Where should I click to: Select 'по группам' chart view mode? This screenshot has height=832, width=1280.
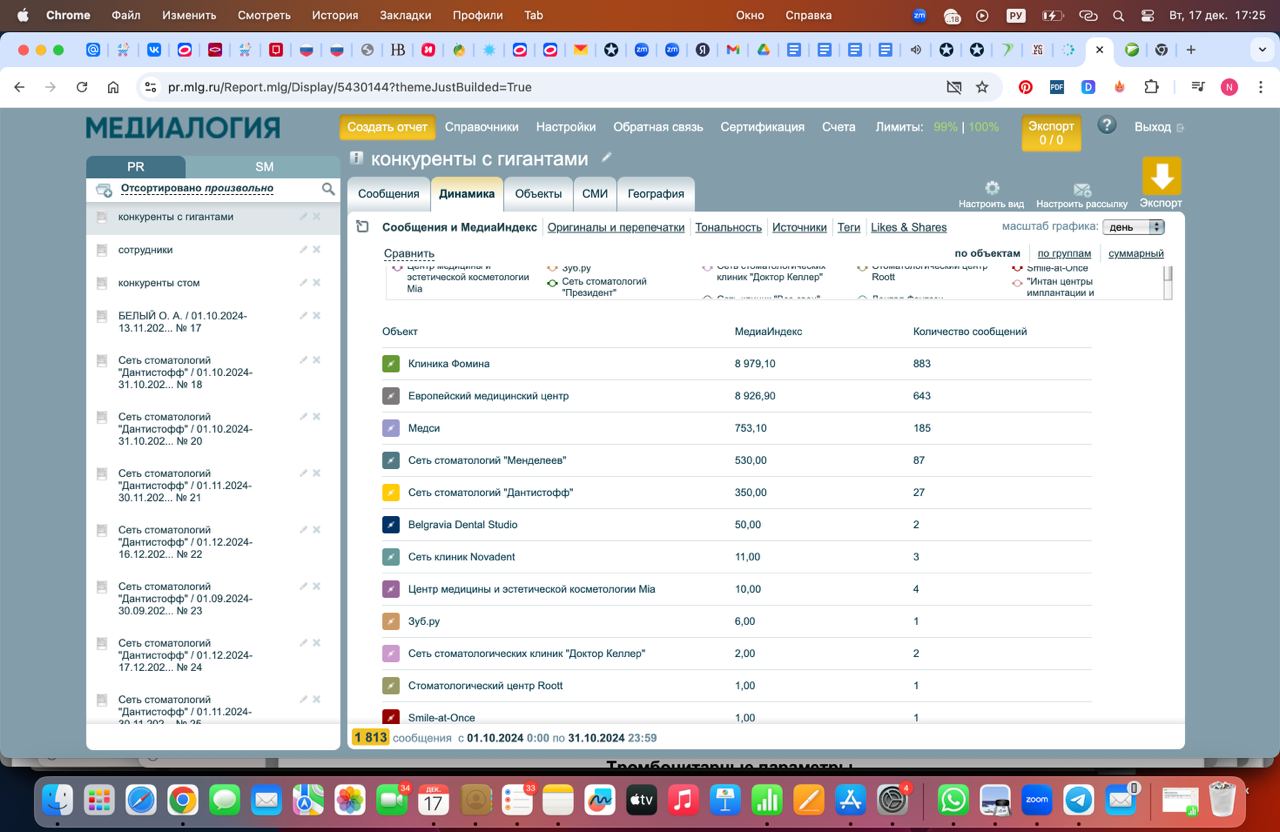[1064, 254]
